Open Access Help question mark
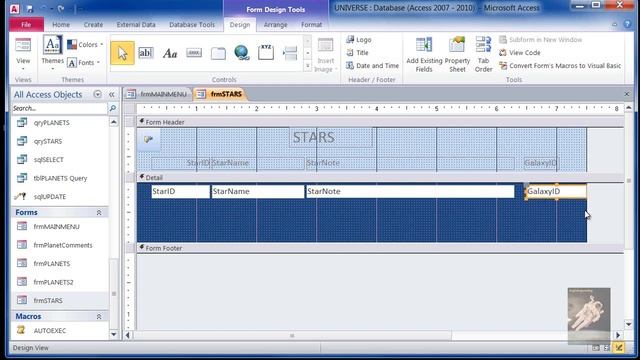The height and width of the screenshot is (360, 640). [628, 24]
